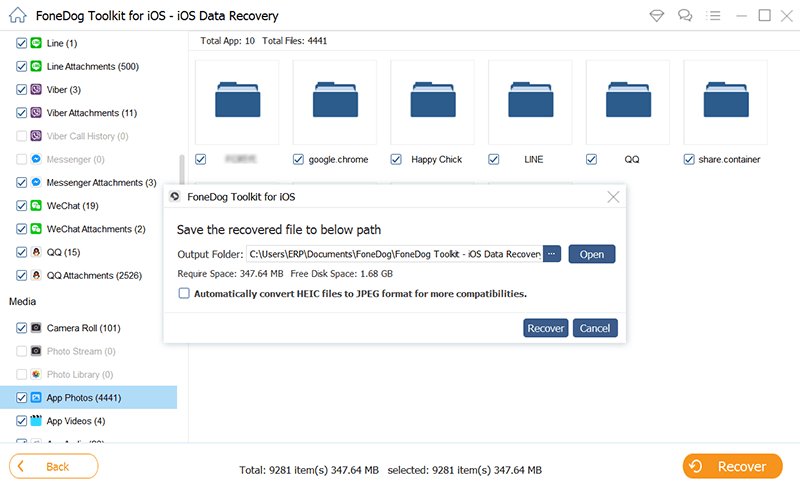Open the hamburger menu icon in title bar
Screen dimensions: 800x489
pyautogui.click(x=713, y=16)
